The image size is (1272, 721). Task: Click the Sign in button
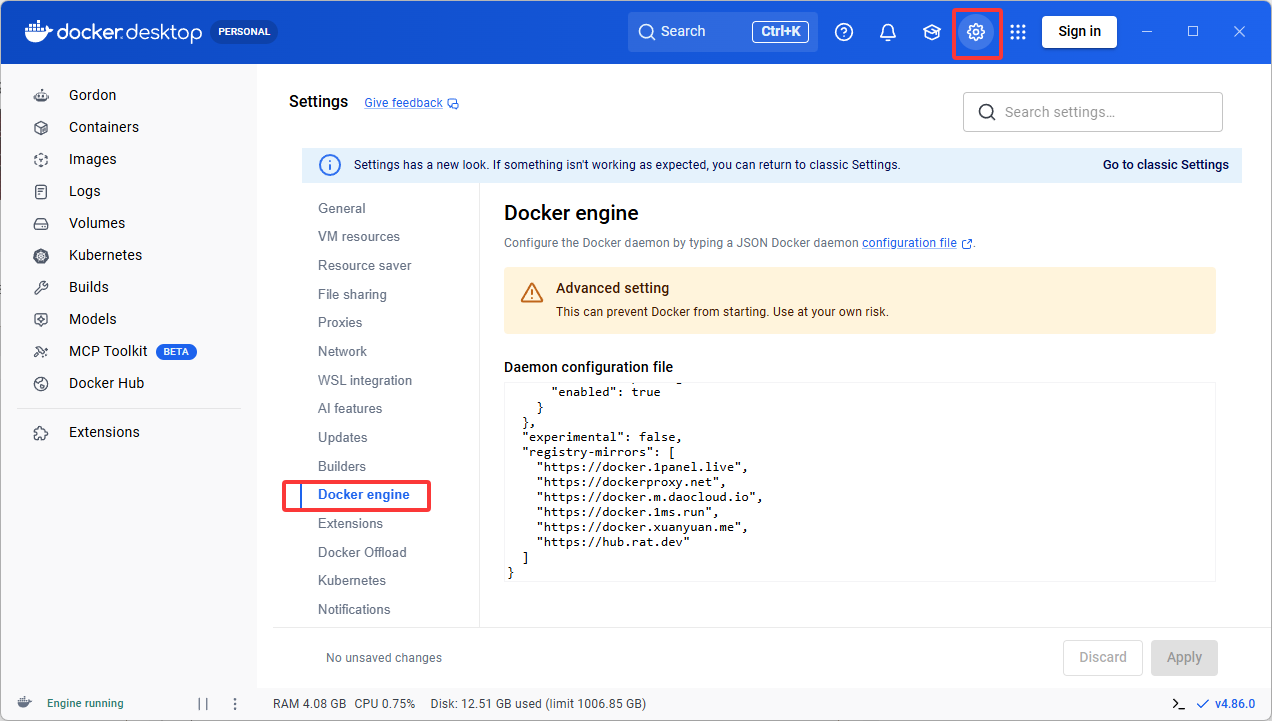tap(1079, 31)
